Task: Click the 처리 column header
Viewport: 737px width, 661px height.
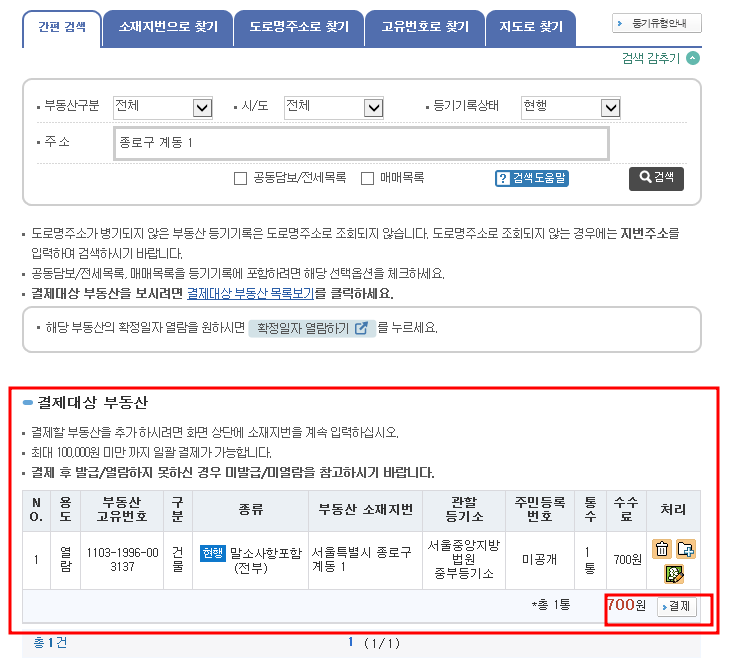Action: (673, 511)
